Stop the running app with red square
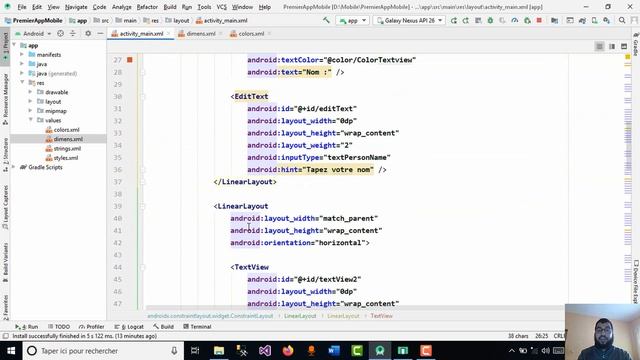Image resolution: width=640 pixels, height=360 pixels. [x=539, y=20]
